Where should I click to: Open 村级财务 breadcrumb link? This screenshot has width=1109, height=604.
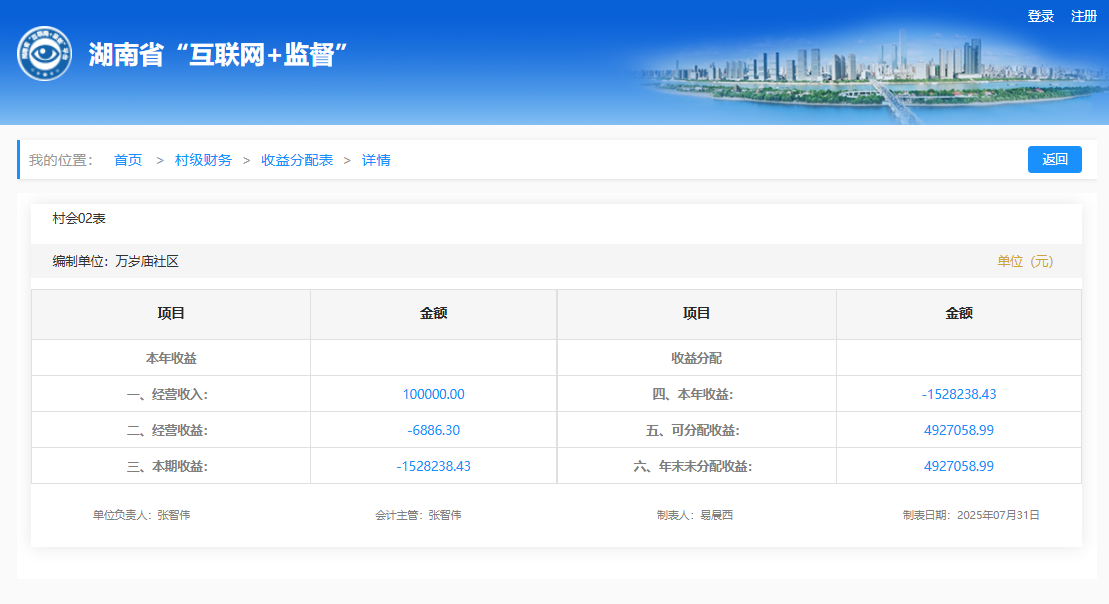pos(203,160)
